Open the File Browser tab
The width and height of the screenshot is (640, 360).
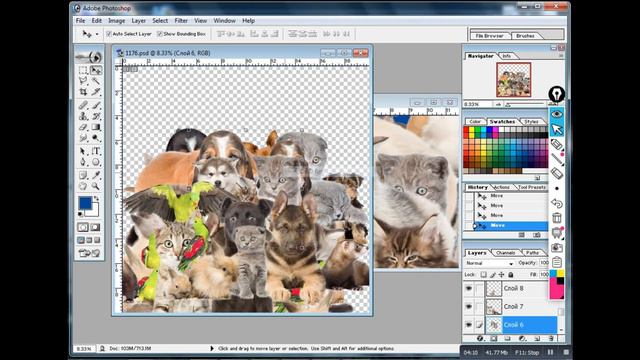[x=489, y=36]
